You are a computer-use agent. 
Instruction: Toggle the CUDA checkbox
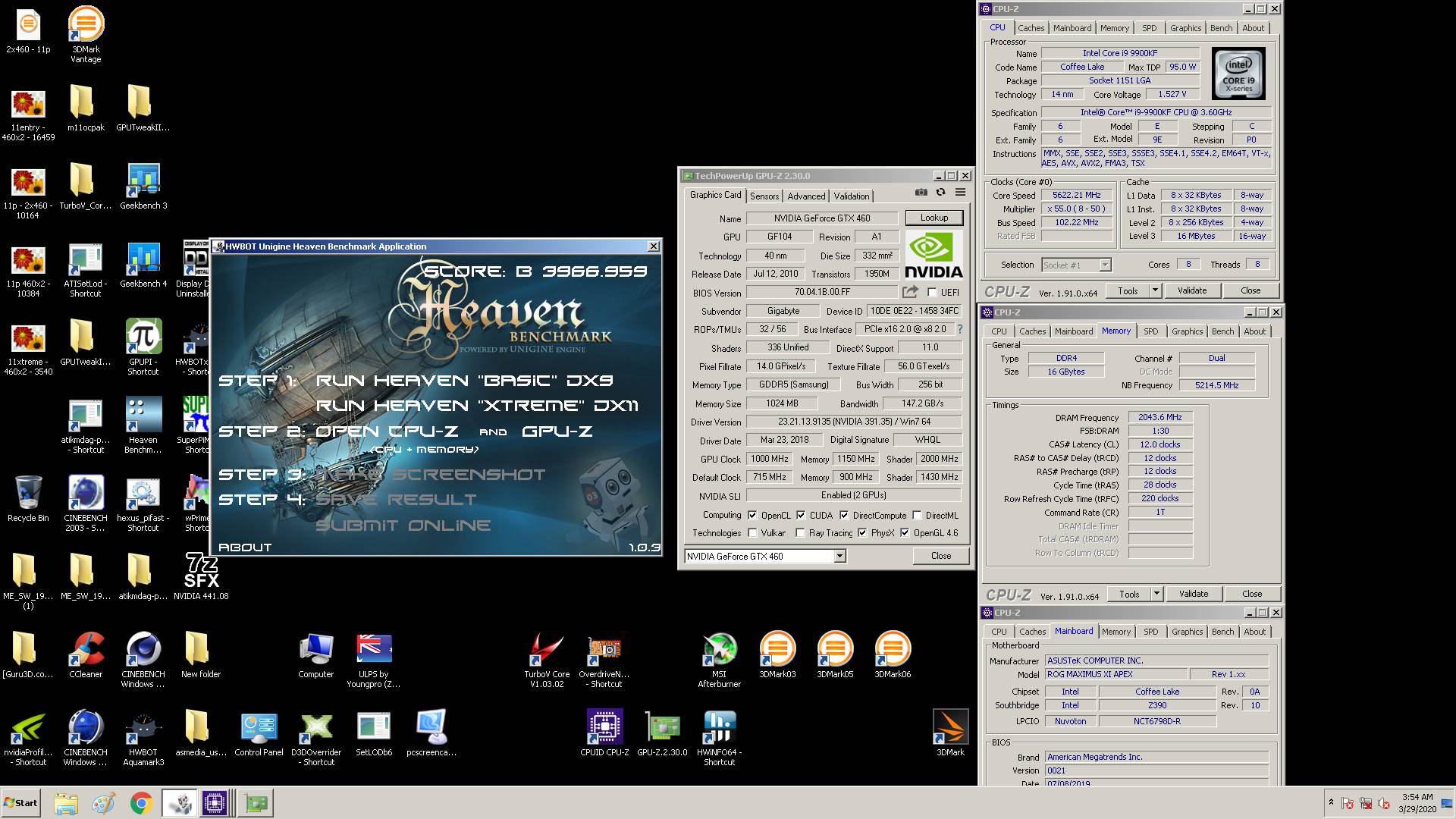(x=801, y=515)
